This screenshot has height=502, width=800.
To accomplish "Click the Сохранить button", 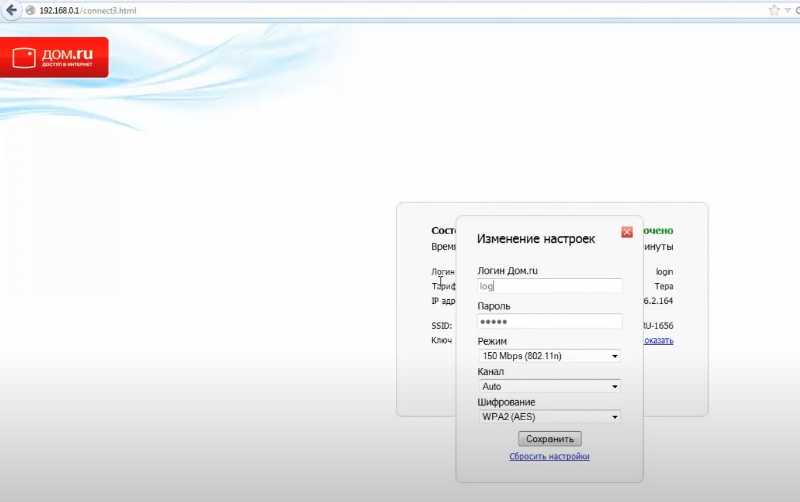I will (550, 439).
